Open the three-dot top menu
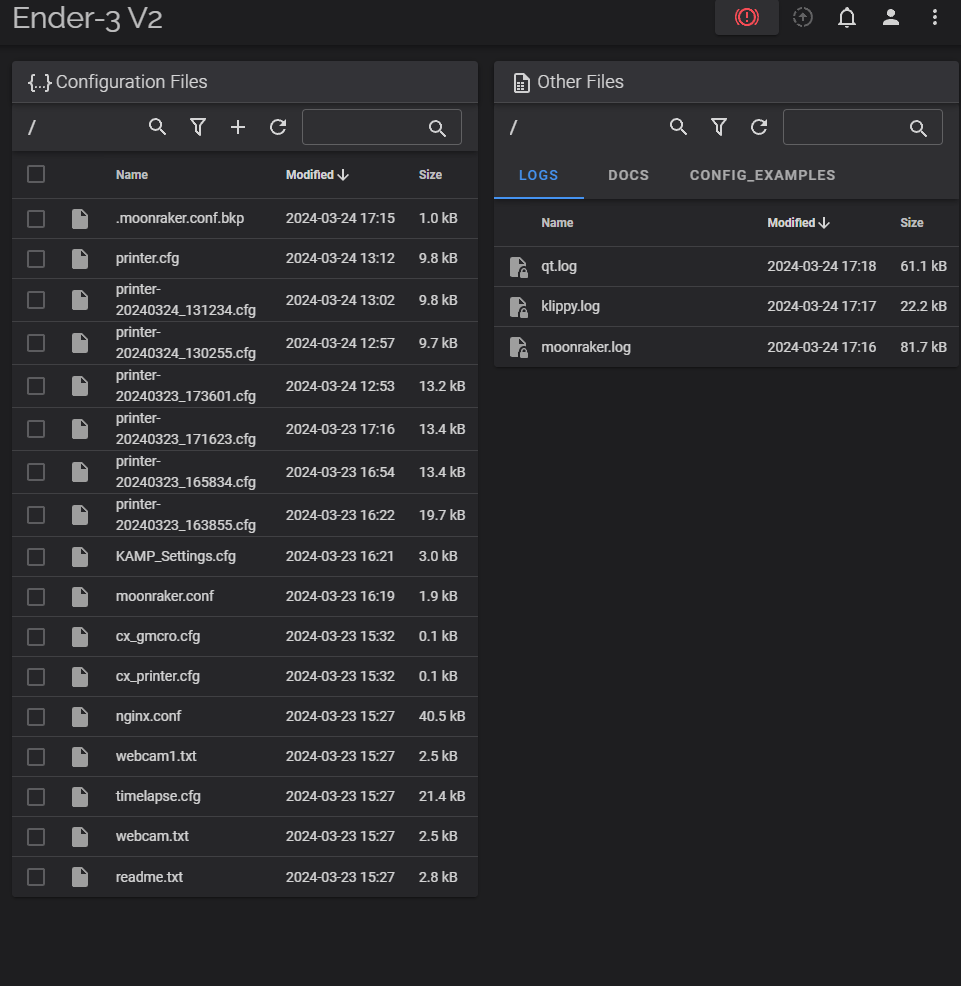This screenshot has width=961, height=986. point(935,17)
